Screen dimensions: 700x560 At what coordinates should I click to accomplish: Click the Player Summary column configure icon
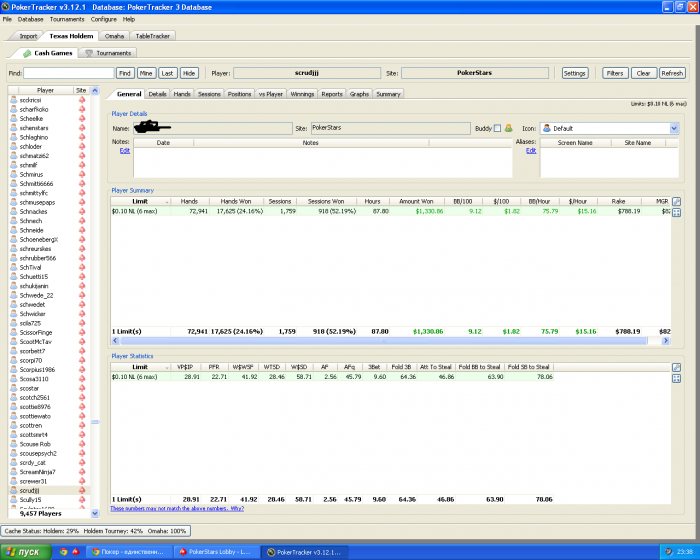coord(677,201)
